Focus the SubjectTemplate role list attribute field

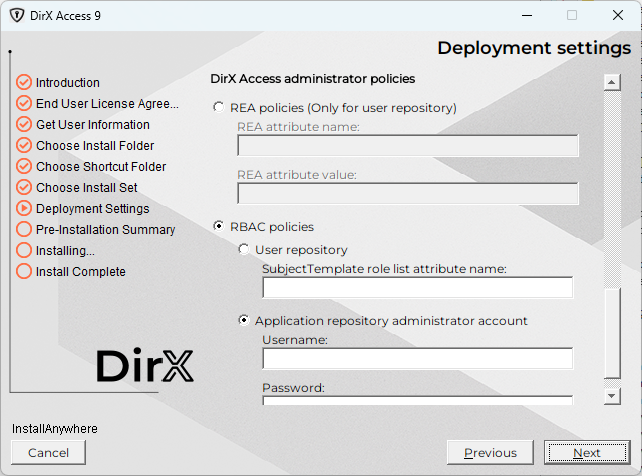417,288
